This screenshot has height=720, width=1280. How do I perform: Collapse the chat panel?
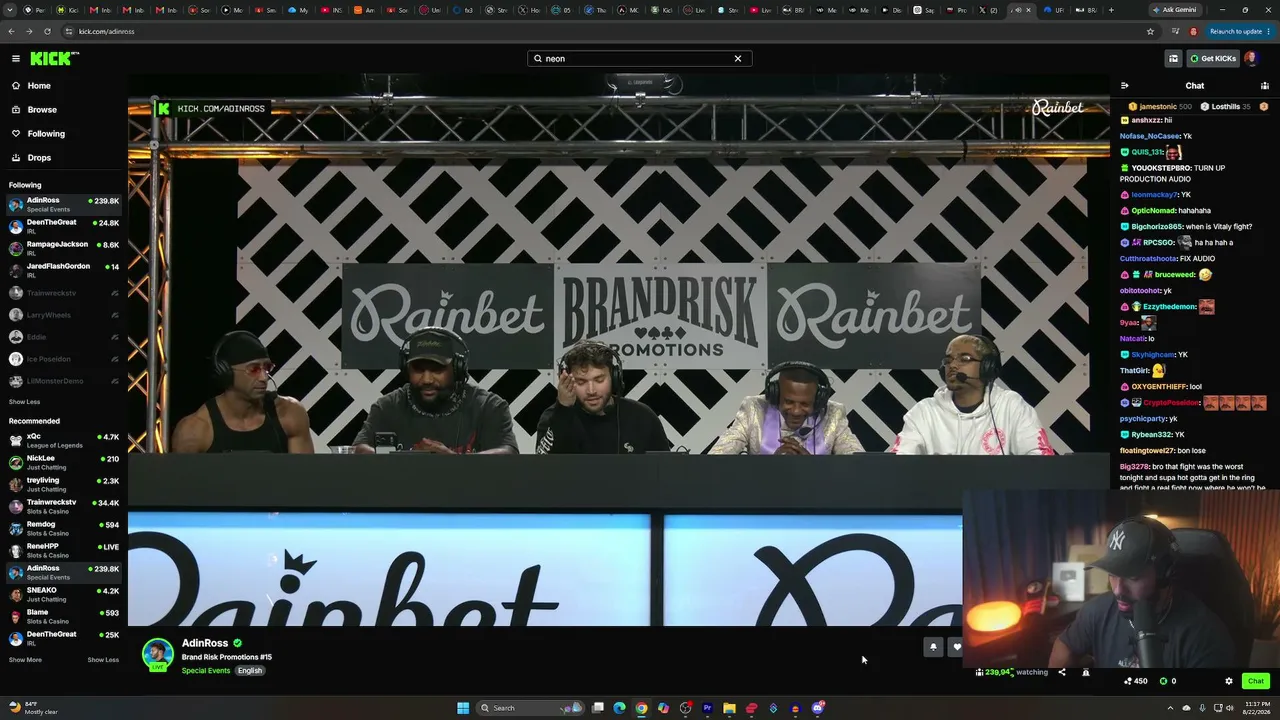coord(1125,86)
